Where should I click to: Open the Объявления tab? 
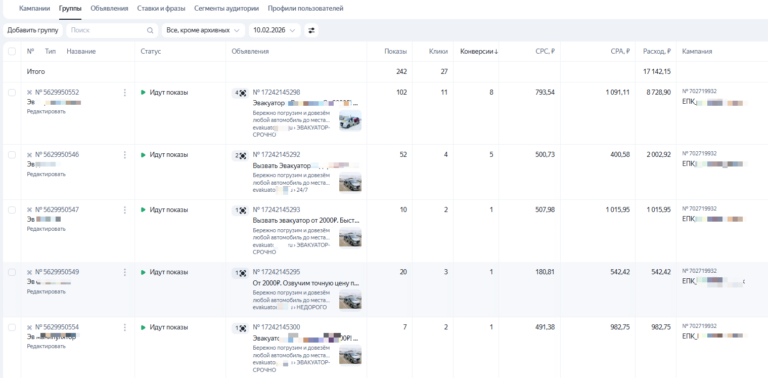[109, 8]
